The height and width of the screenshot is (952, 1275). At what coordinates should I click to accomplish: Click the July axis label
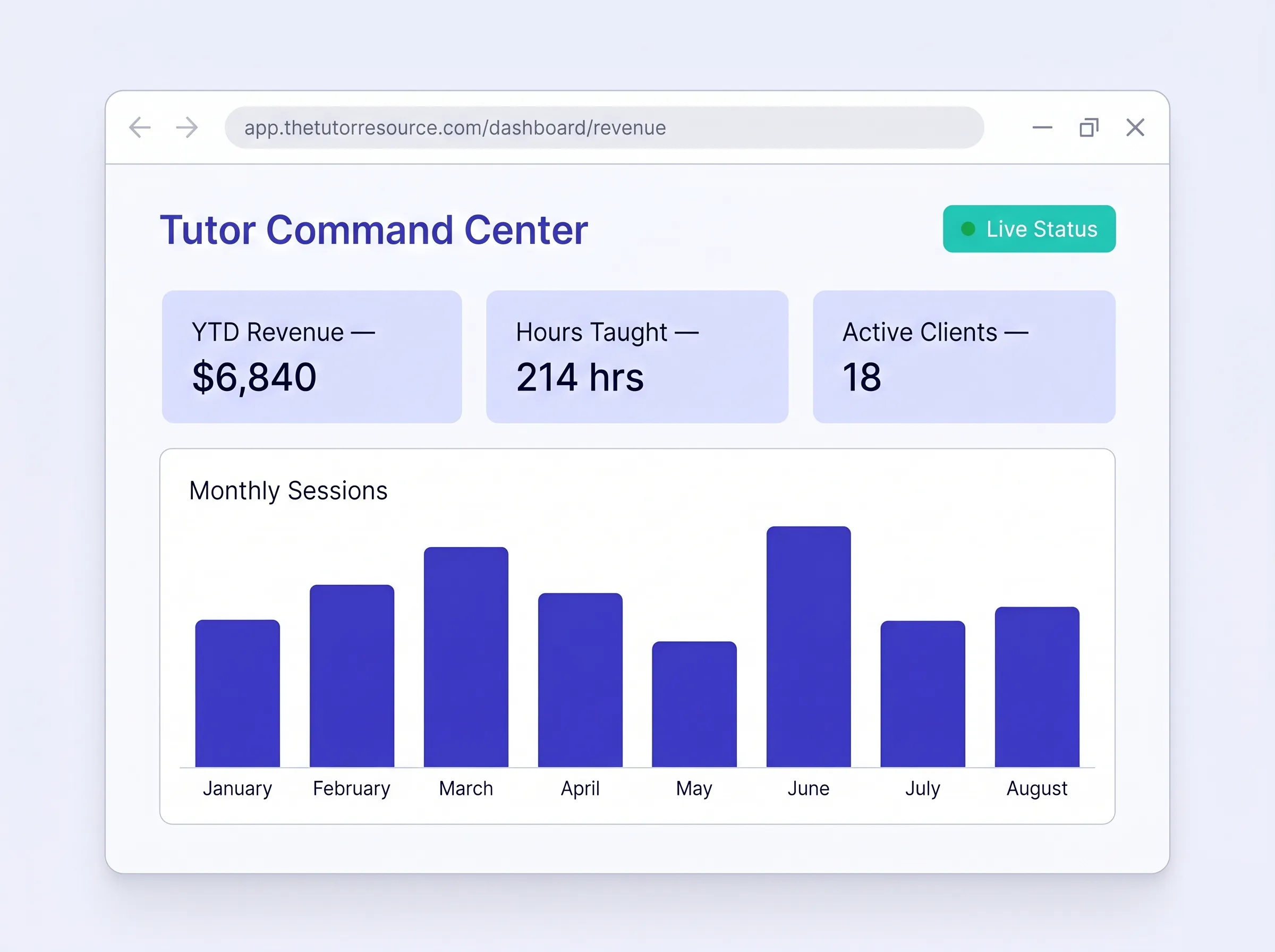pyautogui.click(x=922, y=788)
